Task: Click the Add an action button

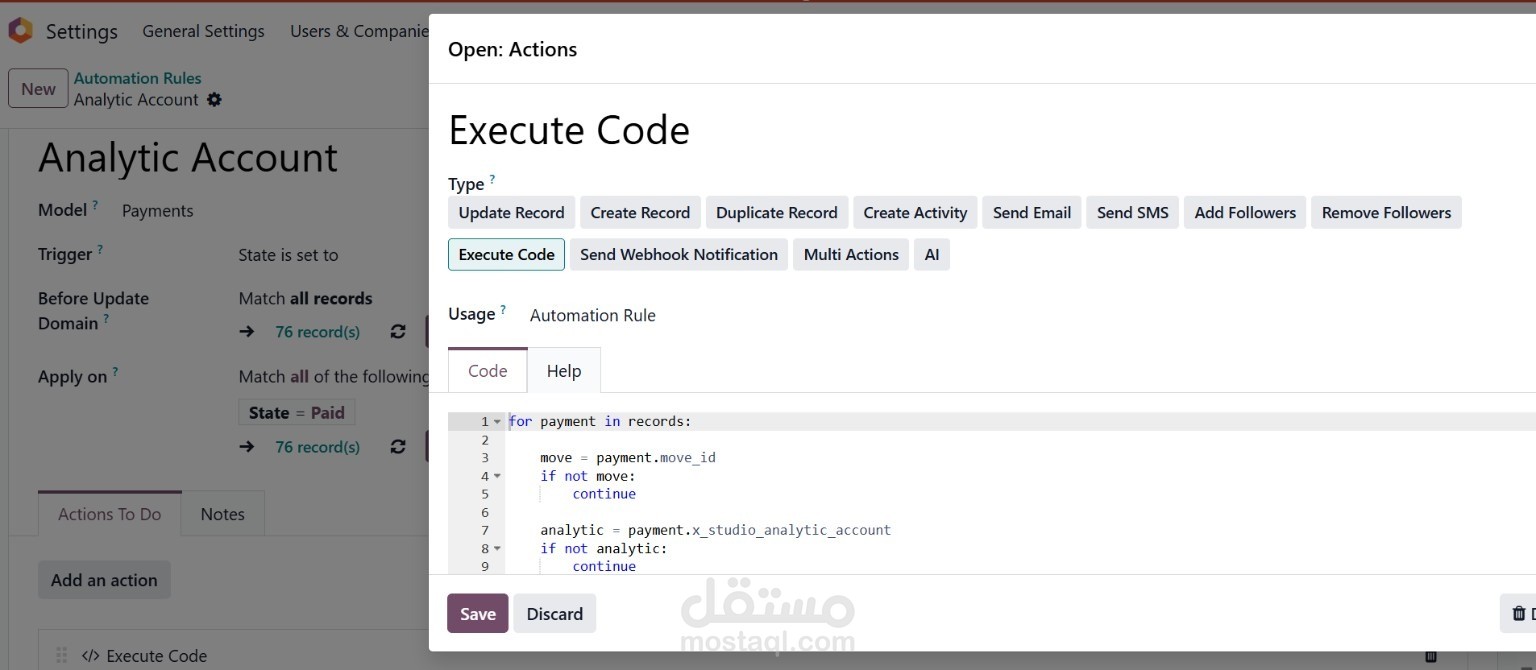Action: (x=104, y=580)
